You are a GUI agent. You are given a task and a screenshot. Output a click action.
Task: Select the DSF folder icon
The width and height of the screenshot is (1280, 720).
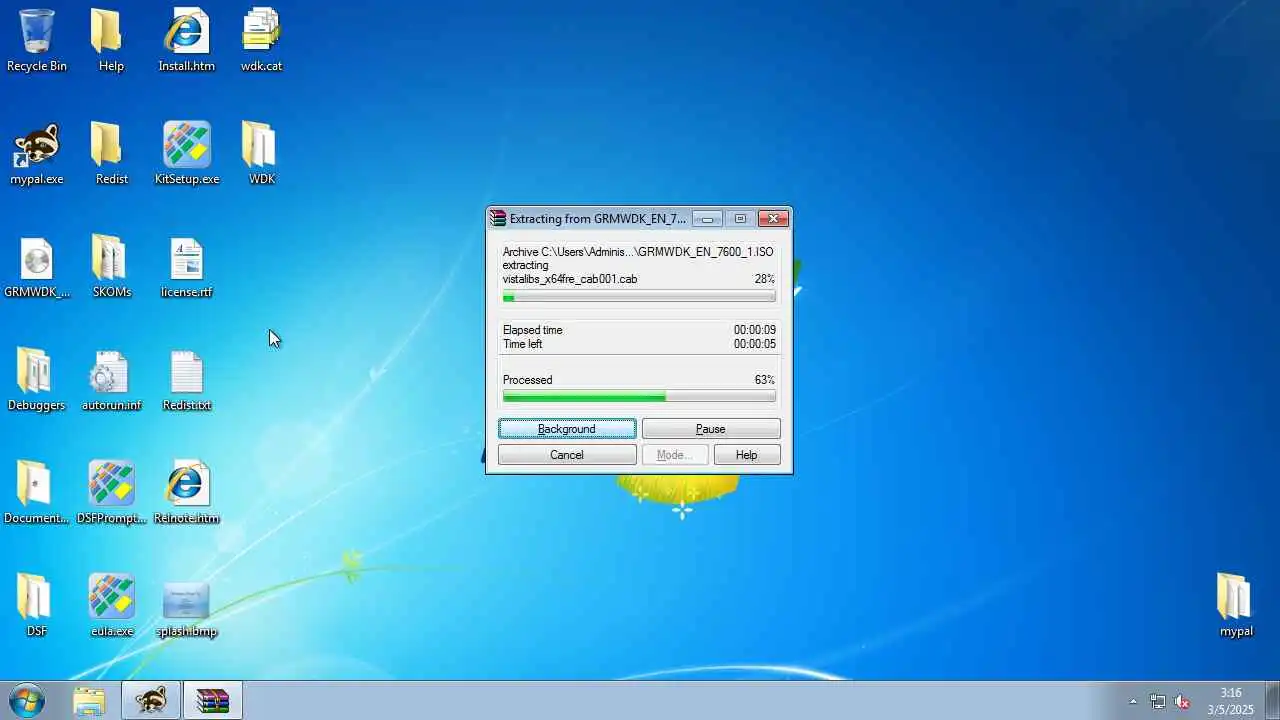[x=37, y=606]
